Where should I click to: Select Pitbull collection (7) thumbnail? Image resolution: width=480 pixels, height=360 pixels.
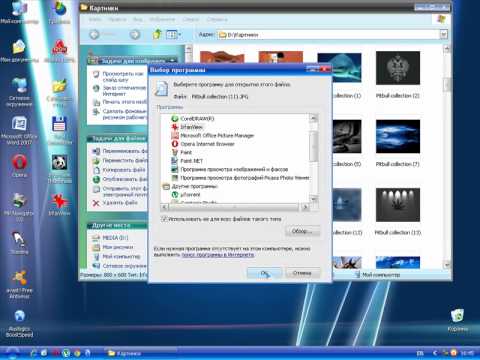tap(398, 136)
